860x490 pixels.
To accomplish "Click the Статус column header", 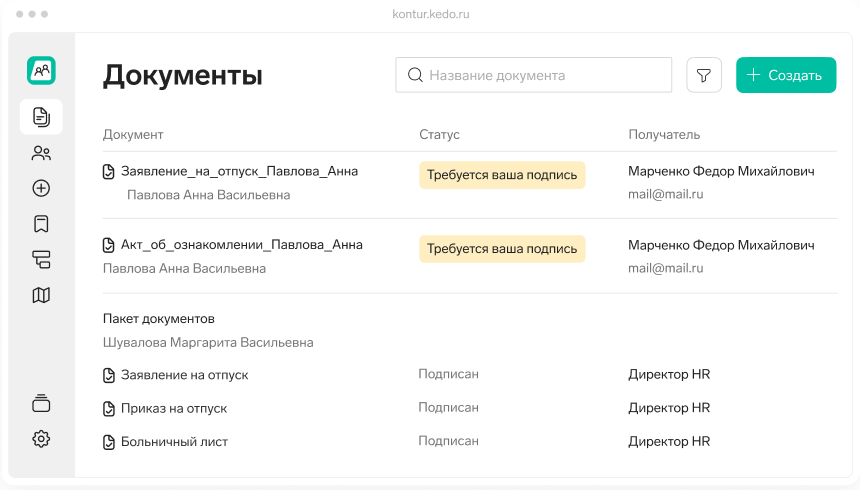I will pos(439,134).
